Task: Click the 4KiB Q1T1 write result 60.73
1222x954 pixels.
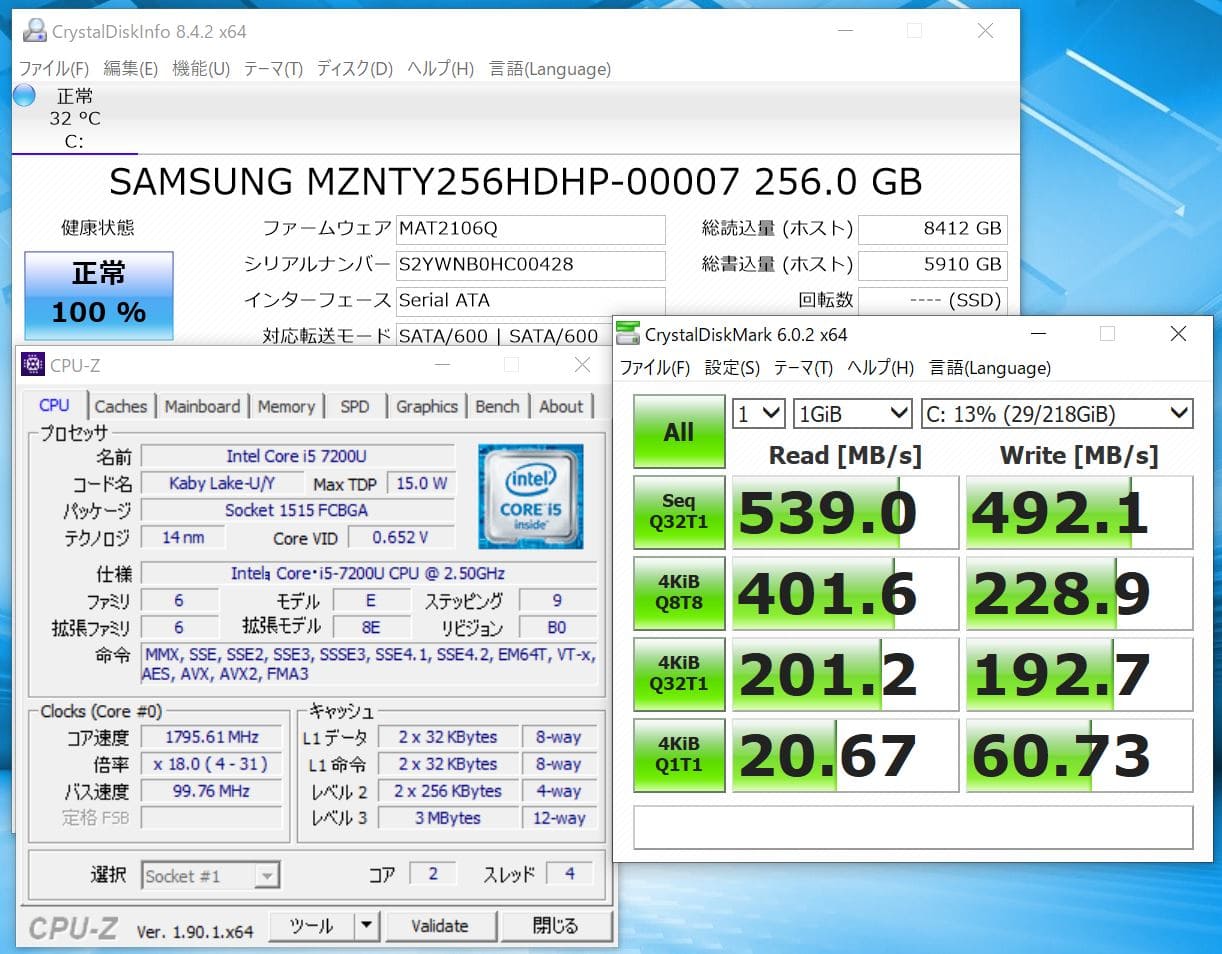Action: point(1080,756)
